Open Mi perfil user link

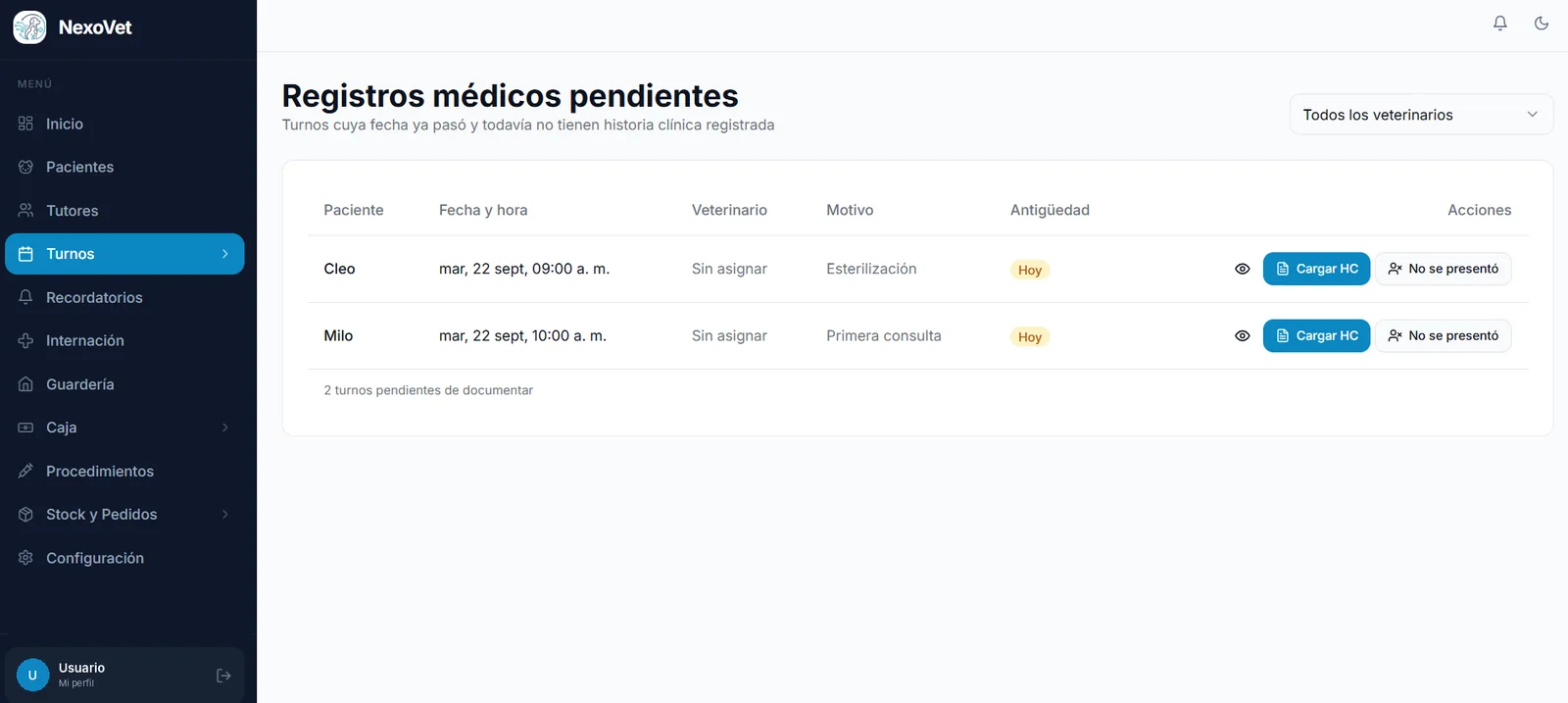(76, 683)
